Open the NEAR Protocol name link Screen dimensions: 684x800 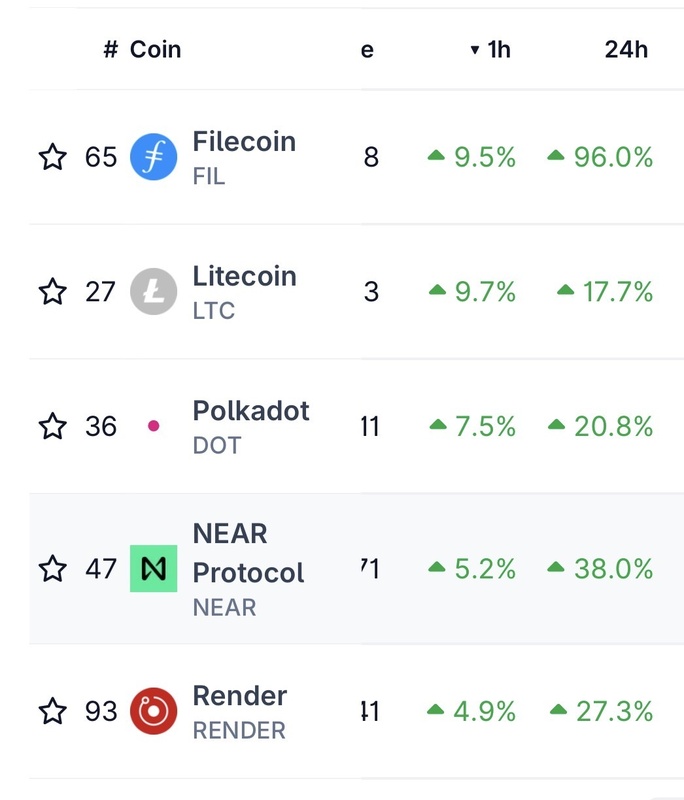[x=248, y=553]
